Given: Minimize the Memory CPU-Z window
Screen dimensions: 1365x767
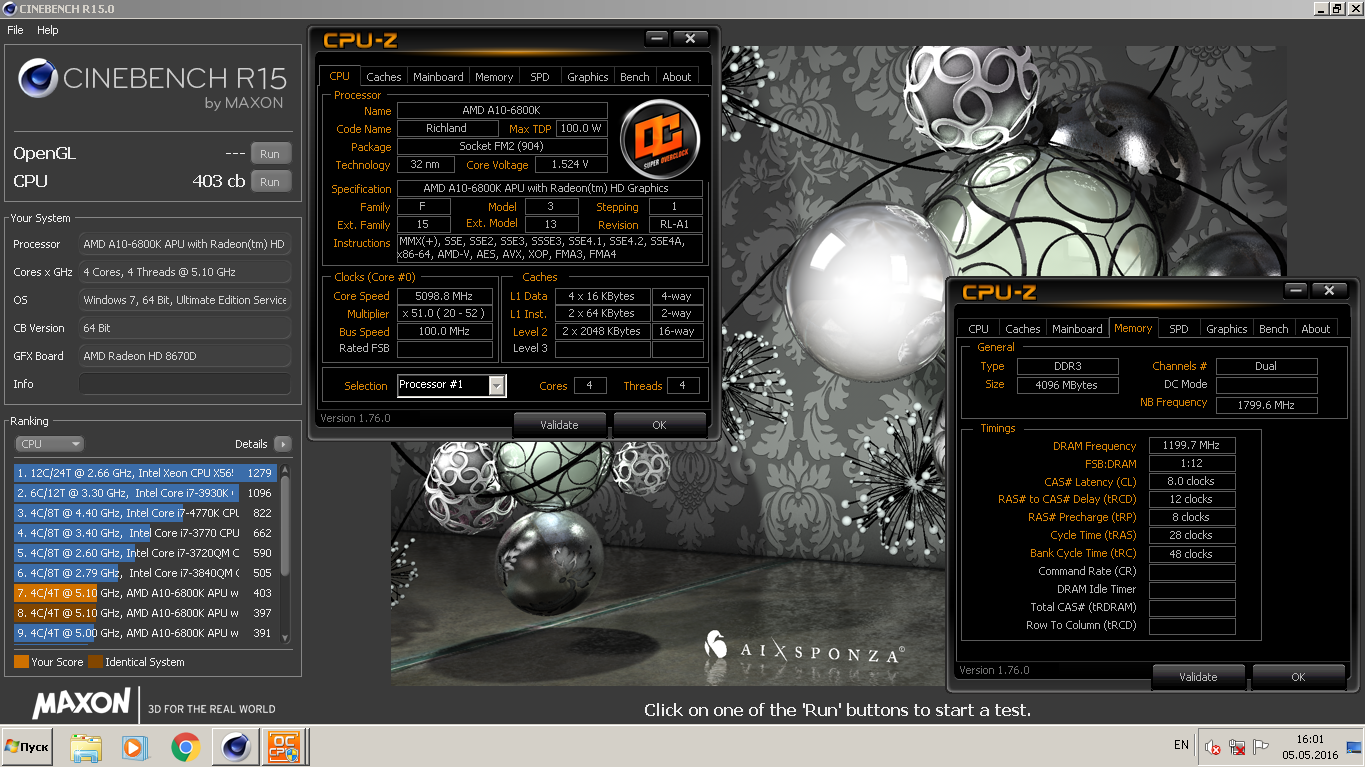Looking at the screenshot, I should (1295, 291).
